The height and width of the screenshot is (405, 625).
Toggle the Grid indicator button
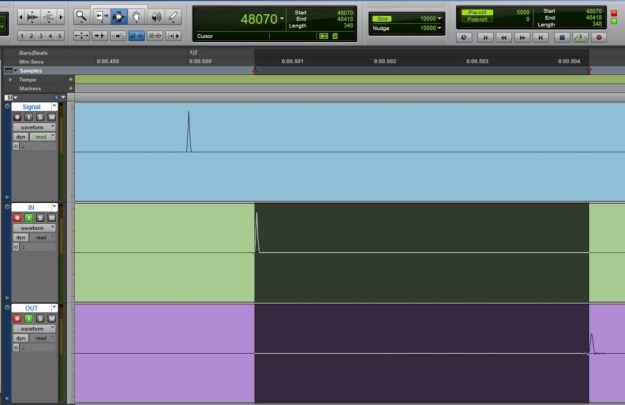coord(382,19)
